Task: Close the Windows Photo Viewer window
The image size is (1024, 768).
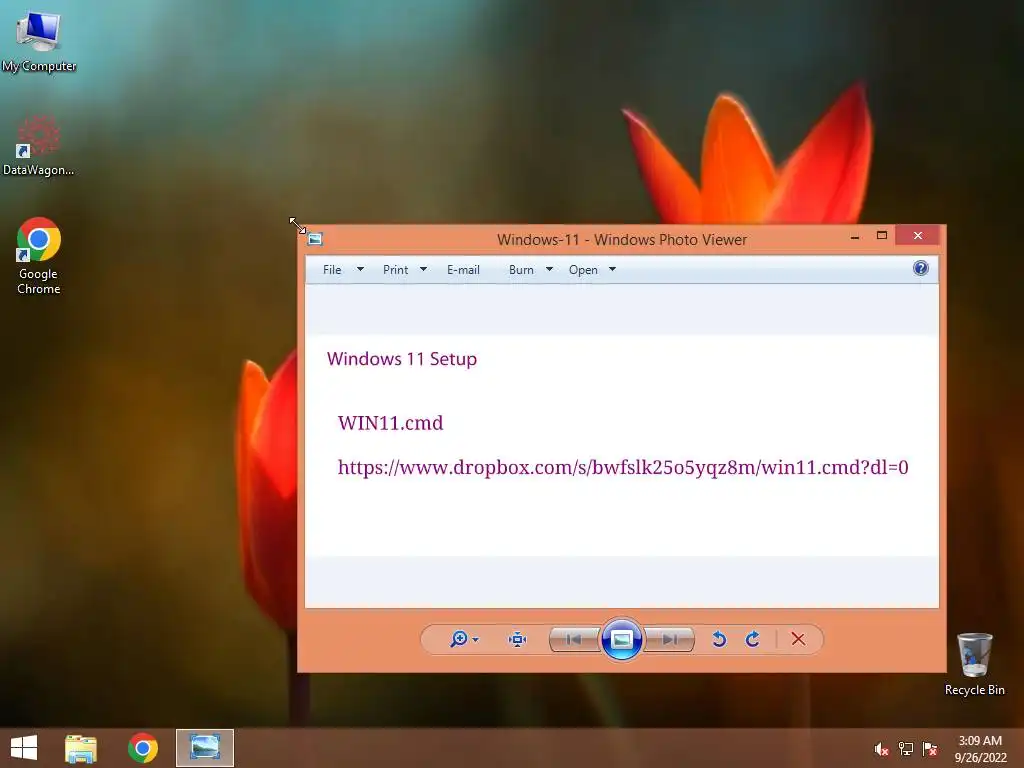Action: pyautogui.click(x=918, y=236)
